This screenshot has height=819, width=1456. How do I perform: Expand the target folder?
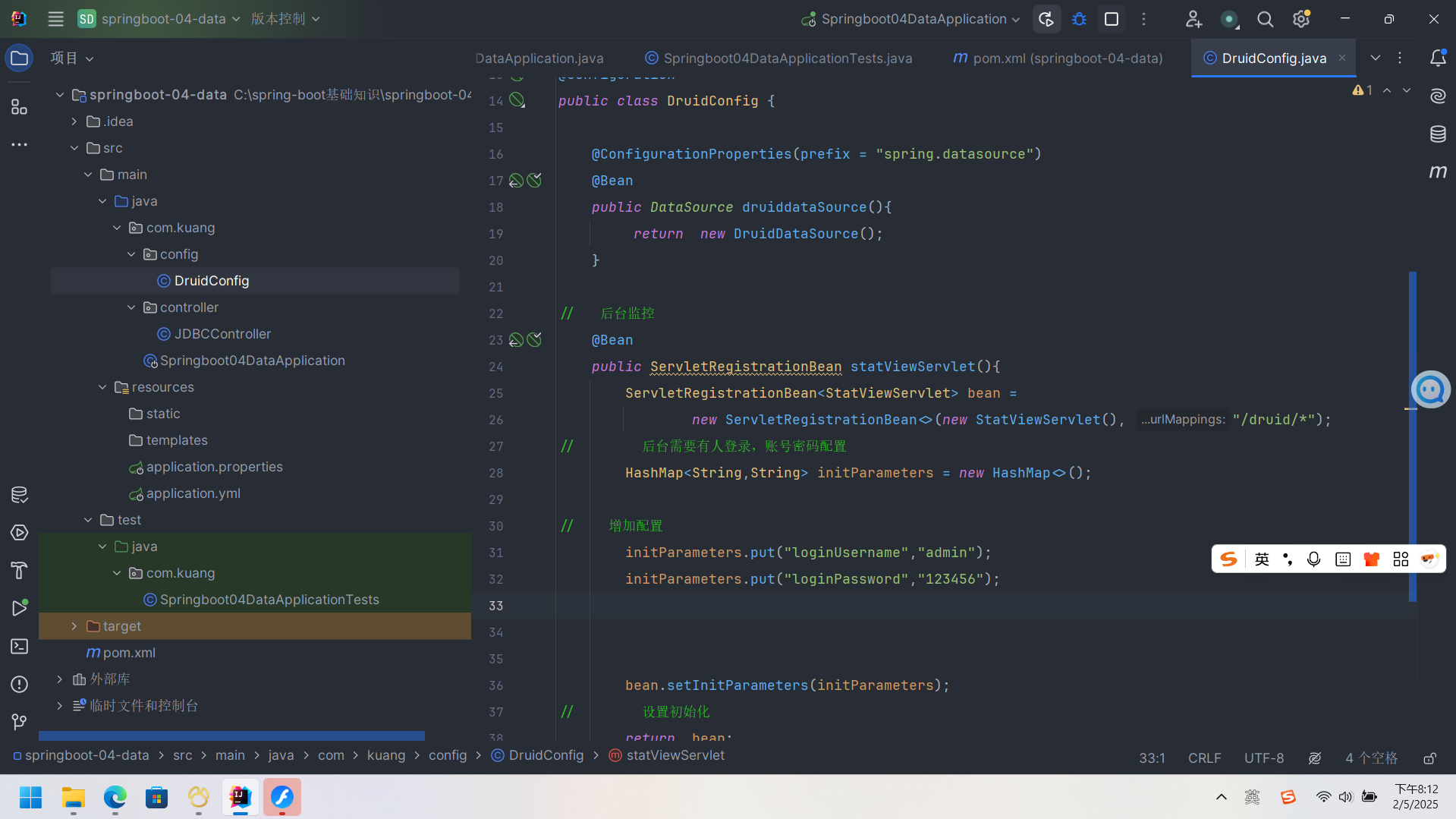(x=74, y=626)
